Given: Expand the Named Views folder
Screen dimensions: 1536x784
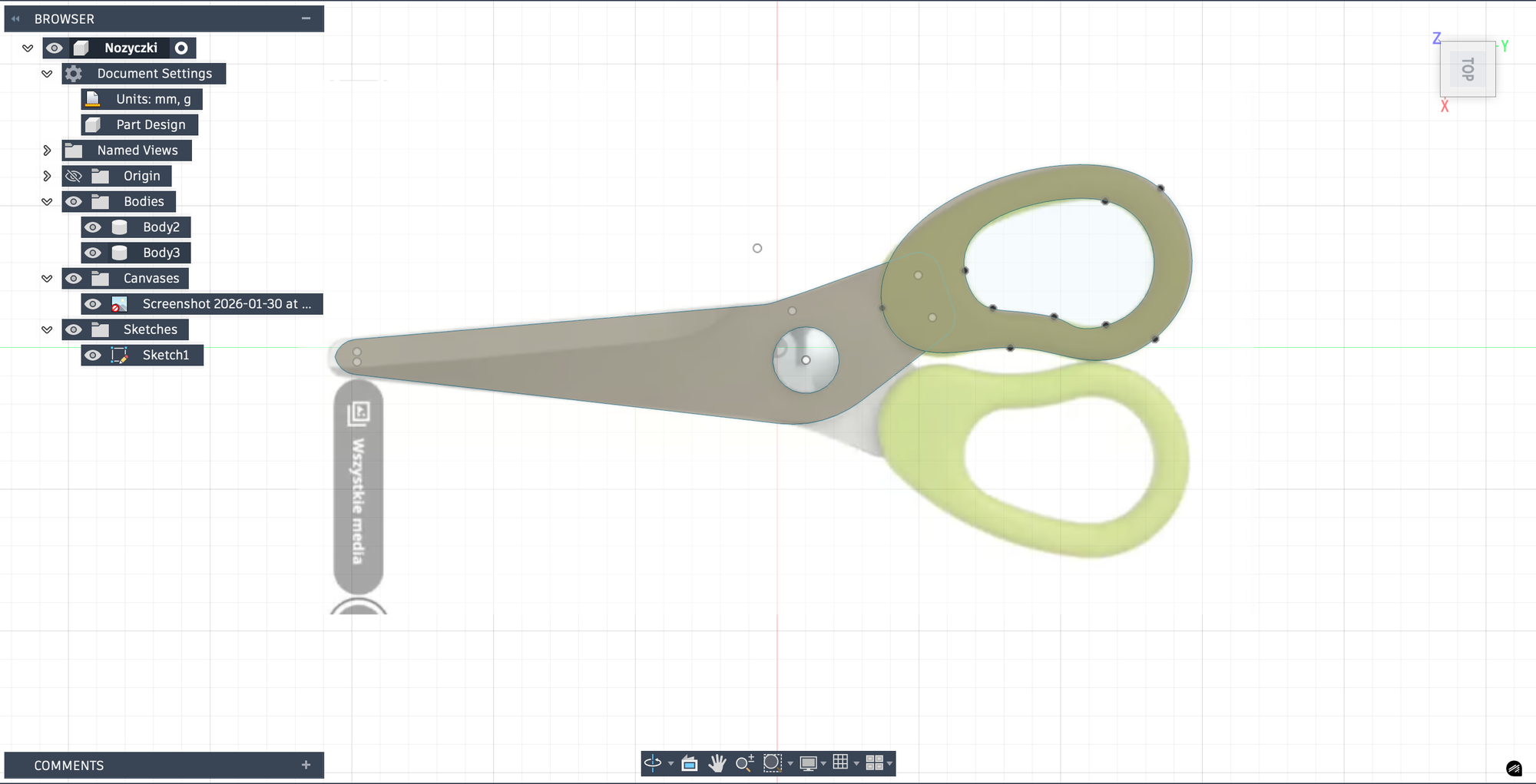Looking at the screenshot, I should click(x=47, y=151).
